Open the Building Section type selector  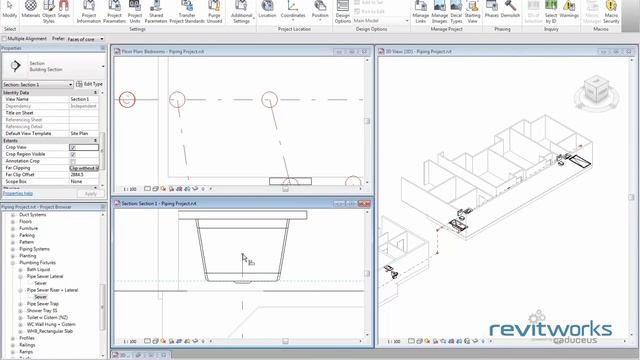53,66
